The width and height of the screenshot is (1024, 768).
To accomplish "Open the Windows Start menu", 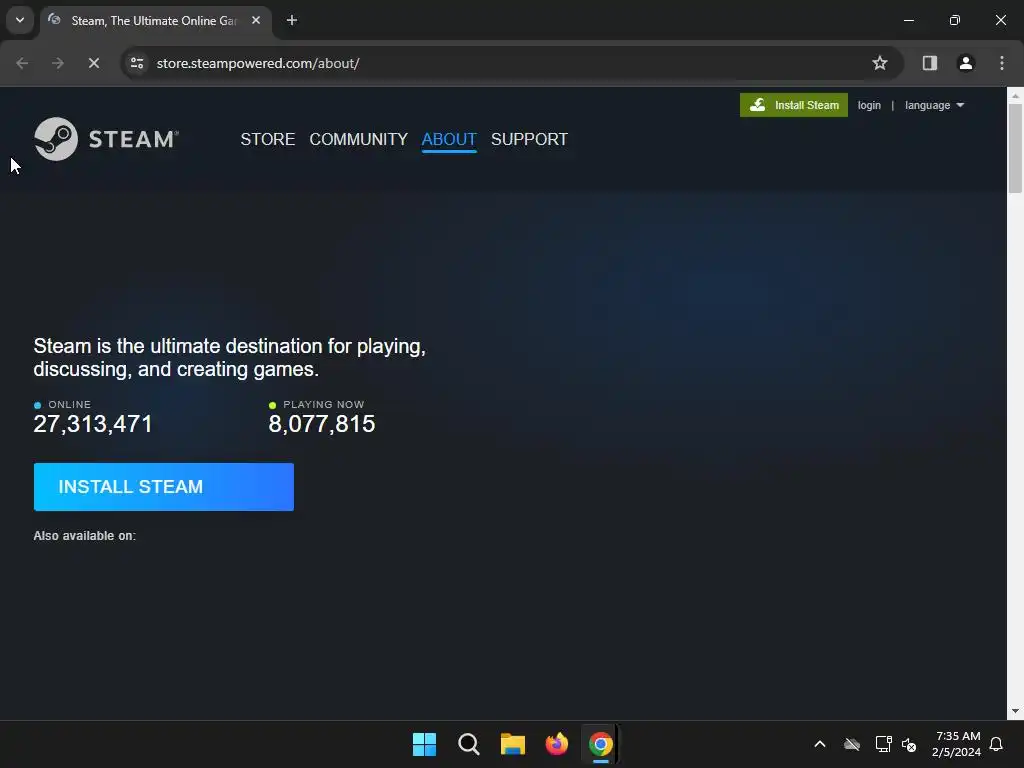I will pyautogui.click(x=424, y=744).
